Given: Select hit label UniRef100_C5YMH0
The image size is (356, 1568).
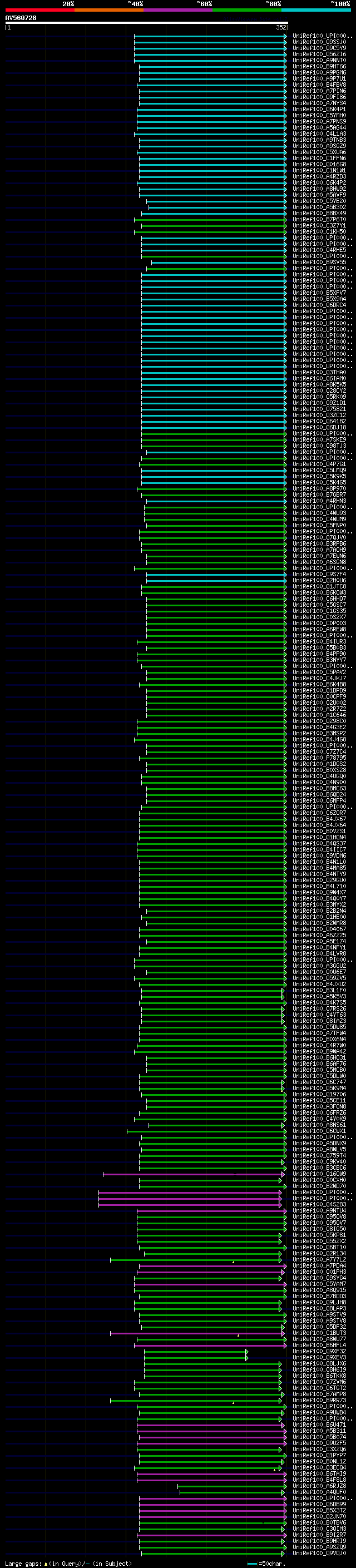Looking at the screenshot, I should (x=319, y=116).
